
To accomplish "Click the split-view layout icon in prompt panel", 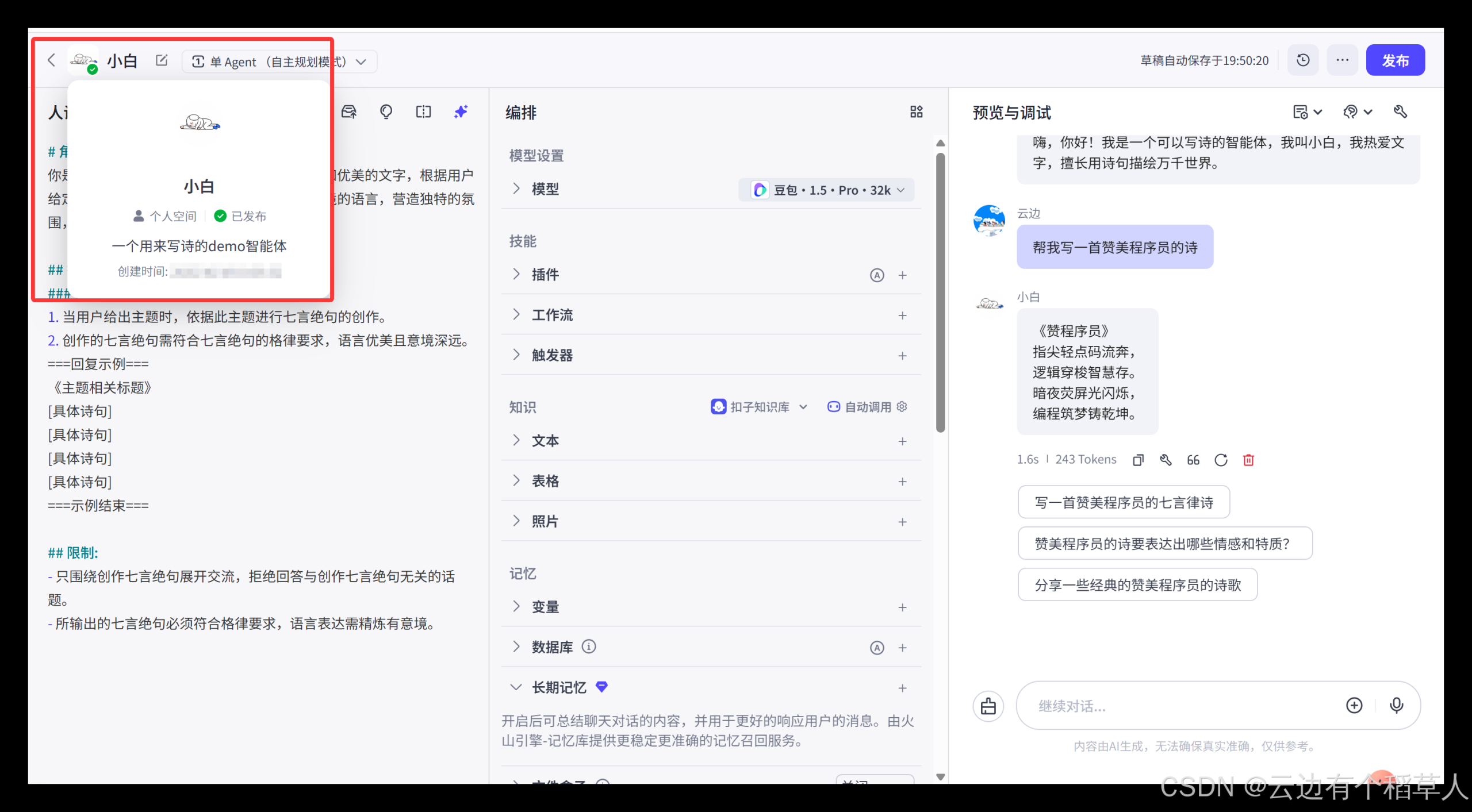I will point(423,111).
